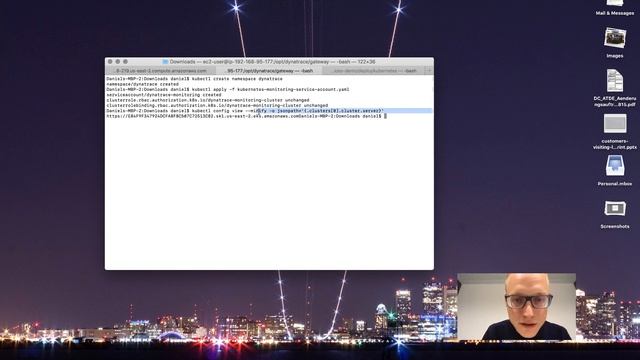
Task: Click the Terminal window title text
Action: click(x=272, y=62)
